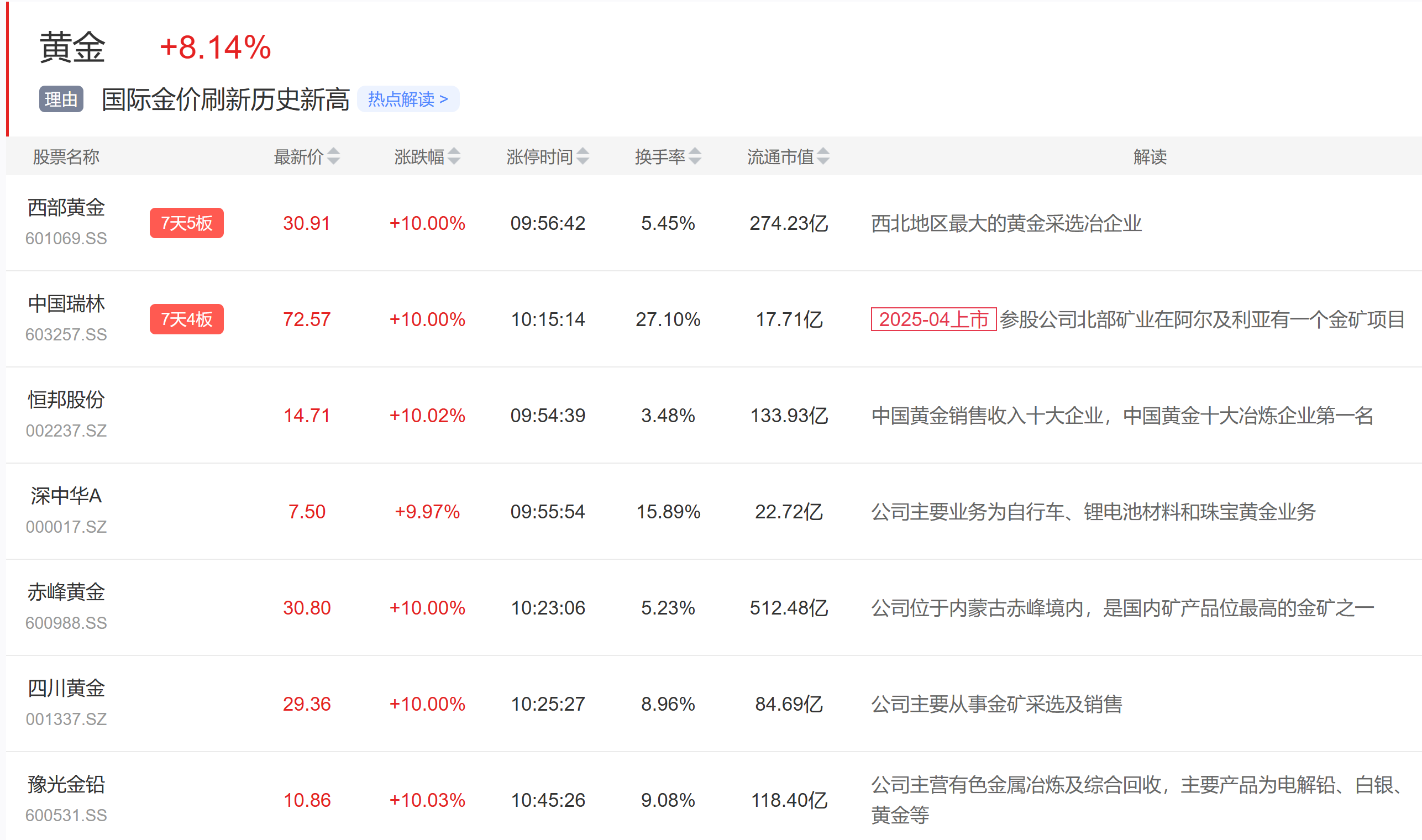Click stock code 603257.SS
The width and height of the screenshot is (1422, 840).
click(x=66, y=335)
